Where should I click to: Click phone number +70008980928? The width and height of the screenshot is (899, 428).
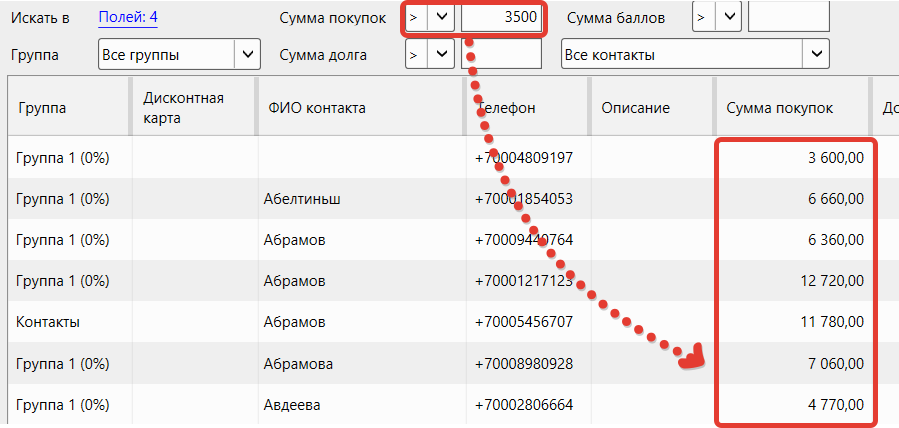click(x=523, y=364)
